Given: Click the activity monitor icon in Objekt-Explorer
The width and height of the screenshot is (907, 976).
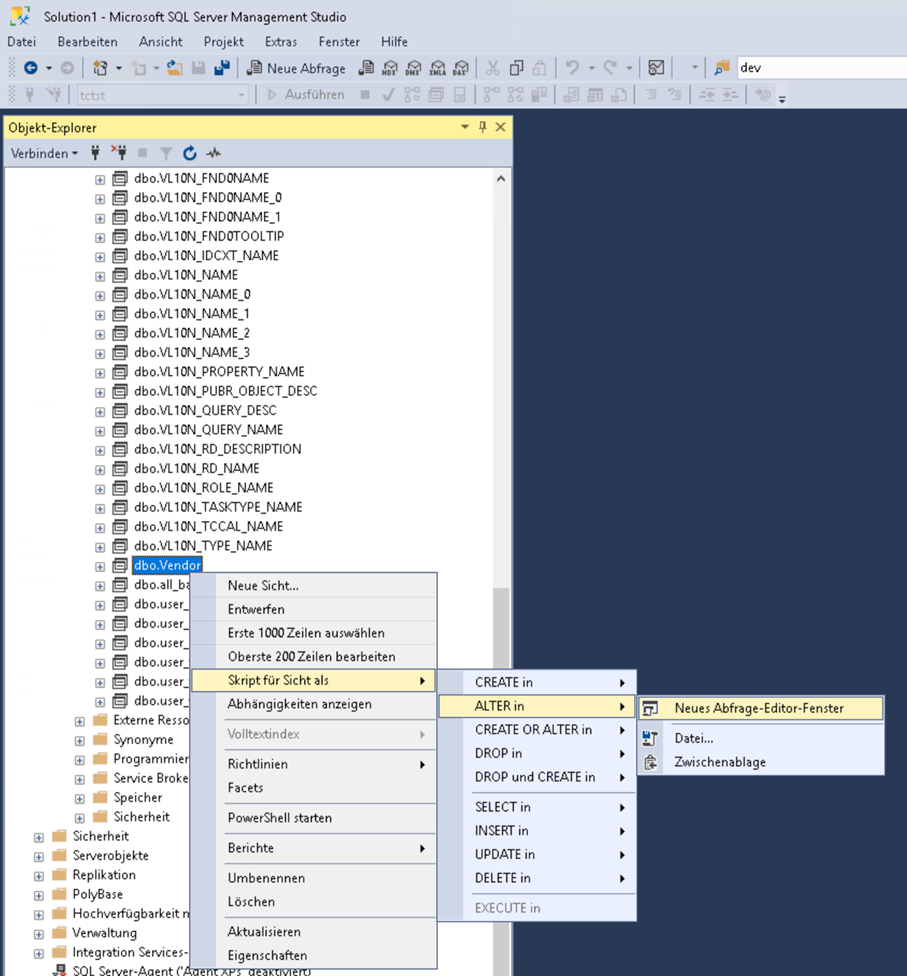Looking at the screenshot, I should pos(213,153).
